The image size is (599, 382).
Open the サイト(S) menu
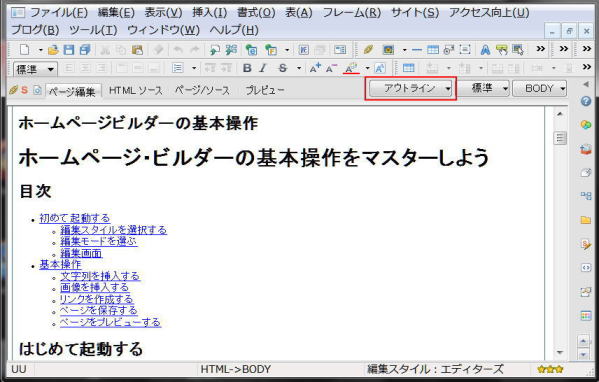[x=415, y=13]
